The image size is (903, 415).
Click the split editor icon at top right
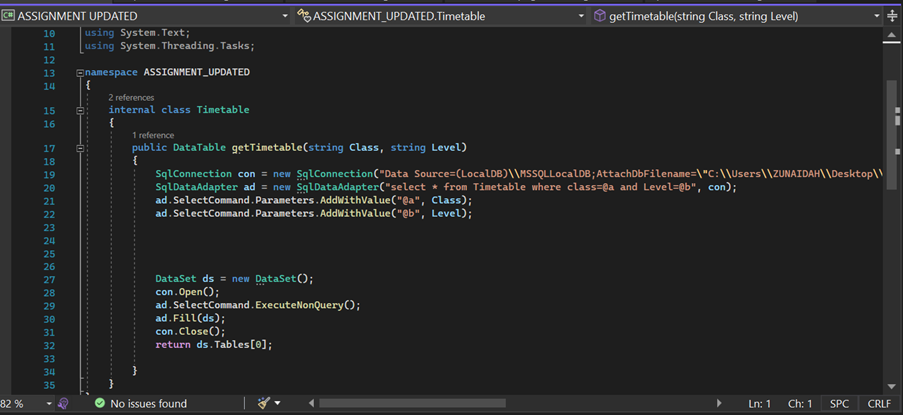[893, 16]
